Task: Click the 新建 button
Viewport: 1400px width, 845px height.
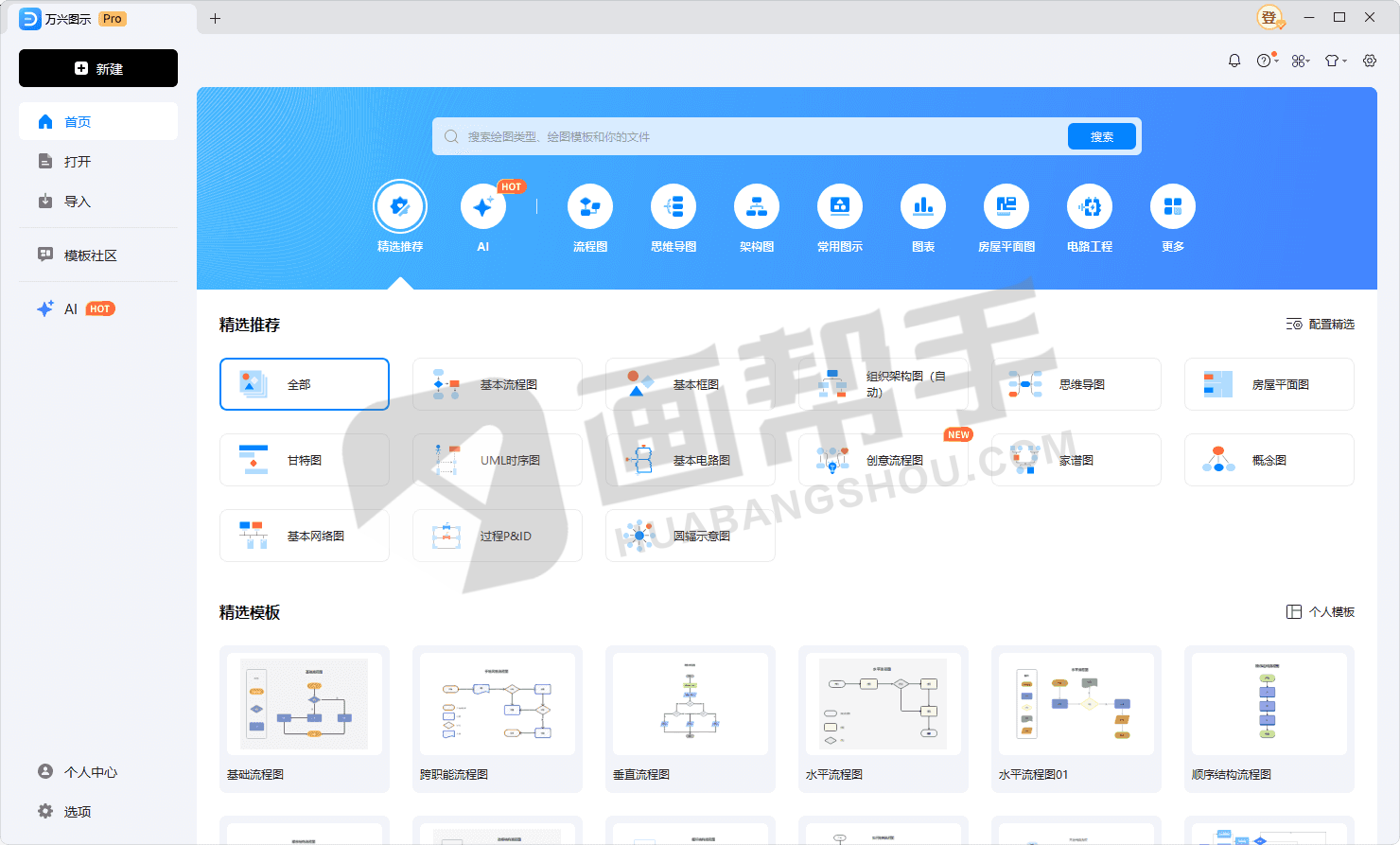Action: coord(98,68)
